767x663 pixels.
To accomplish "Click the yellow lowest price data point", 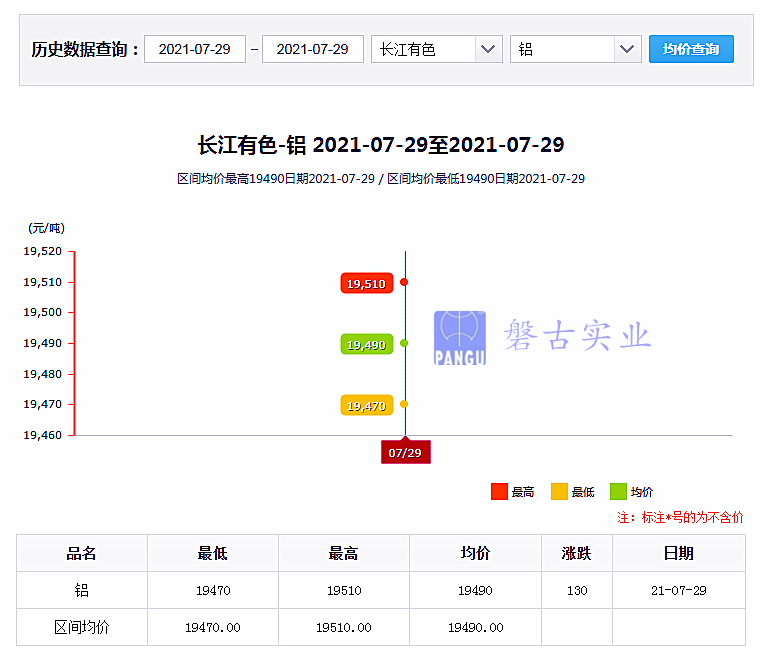I will pos(404,404).
